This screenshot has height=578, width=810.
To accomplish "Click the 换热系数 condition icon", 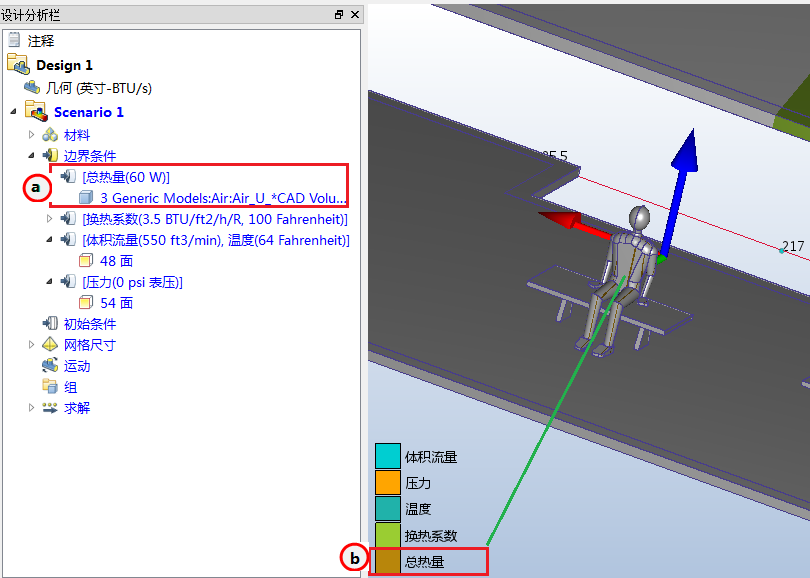I will pyautogui.click(x=68, y=218).
